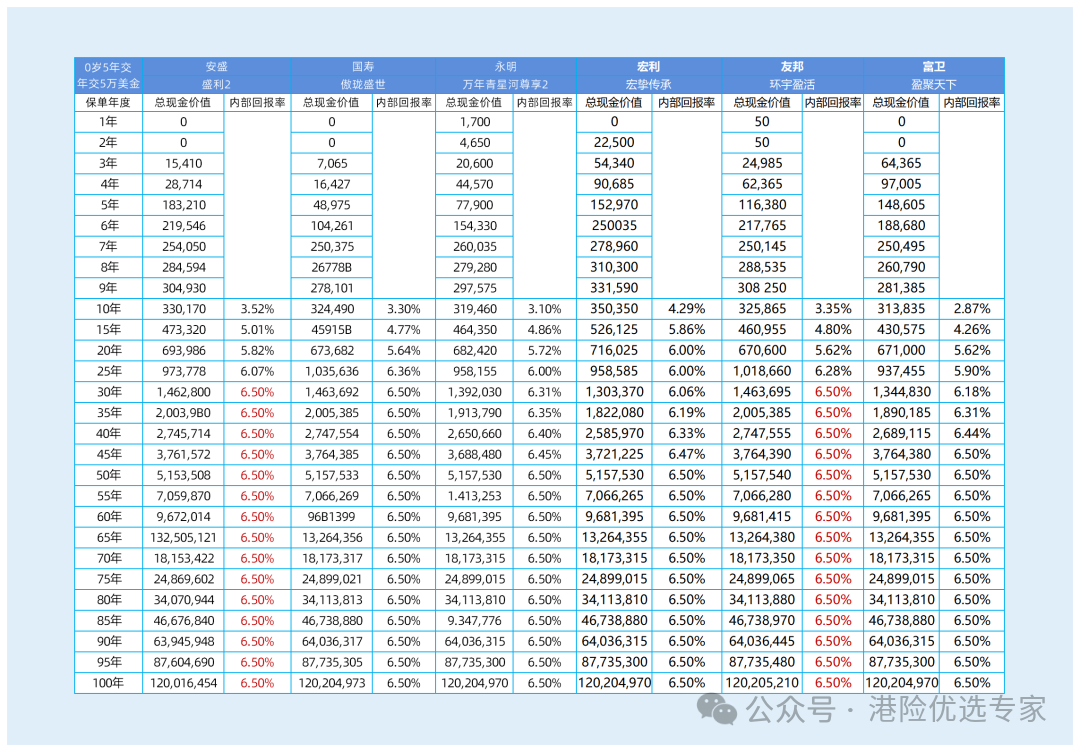This screenshot has width=1080, height=752.
Task: Click the 安盛 company header
Action: pyautogui.click(x=216, y=67)
